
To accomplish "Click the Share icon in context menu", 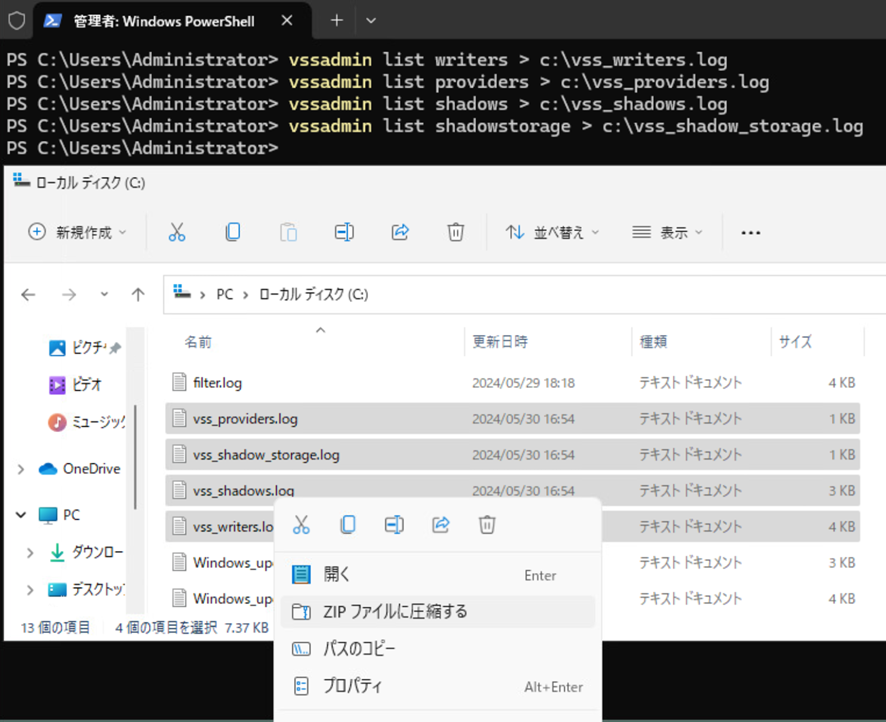I will pyautogui.click(x=441, y=525).
